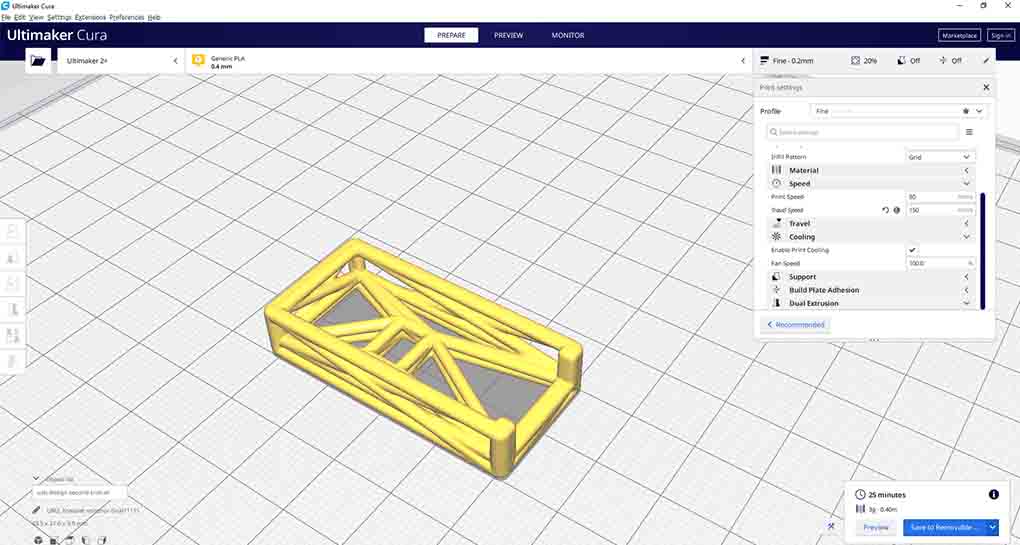The image size is (1020, 545).
Task: Collapse the Speed settings section
Action: (872, 183)
